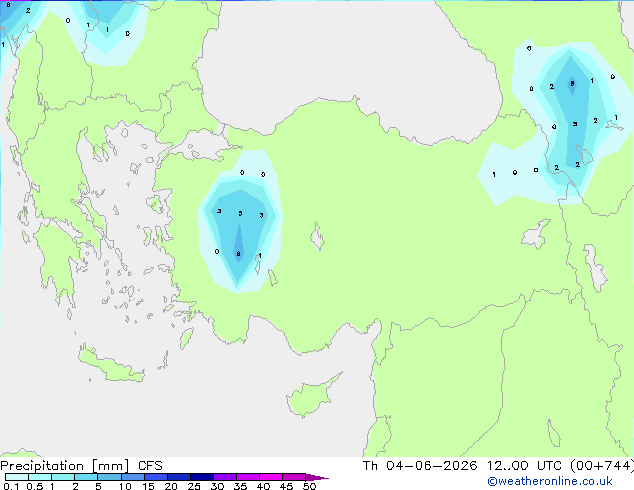
Task: Click the 45–50 mm legend color box
Action: pos(294,477)
